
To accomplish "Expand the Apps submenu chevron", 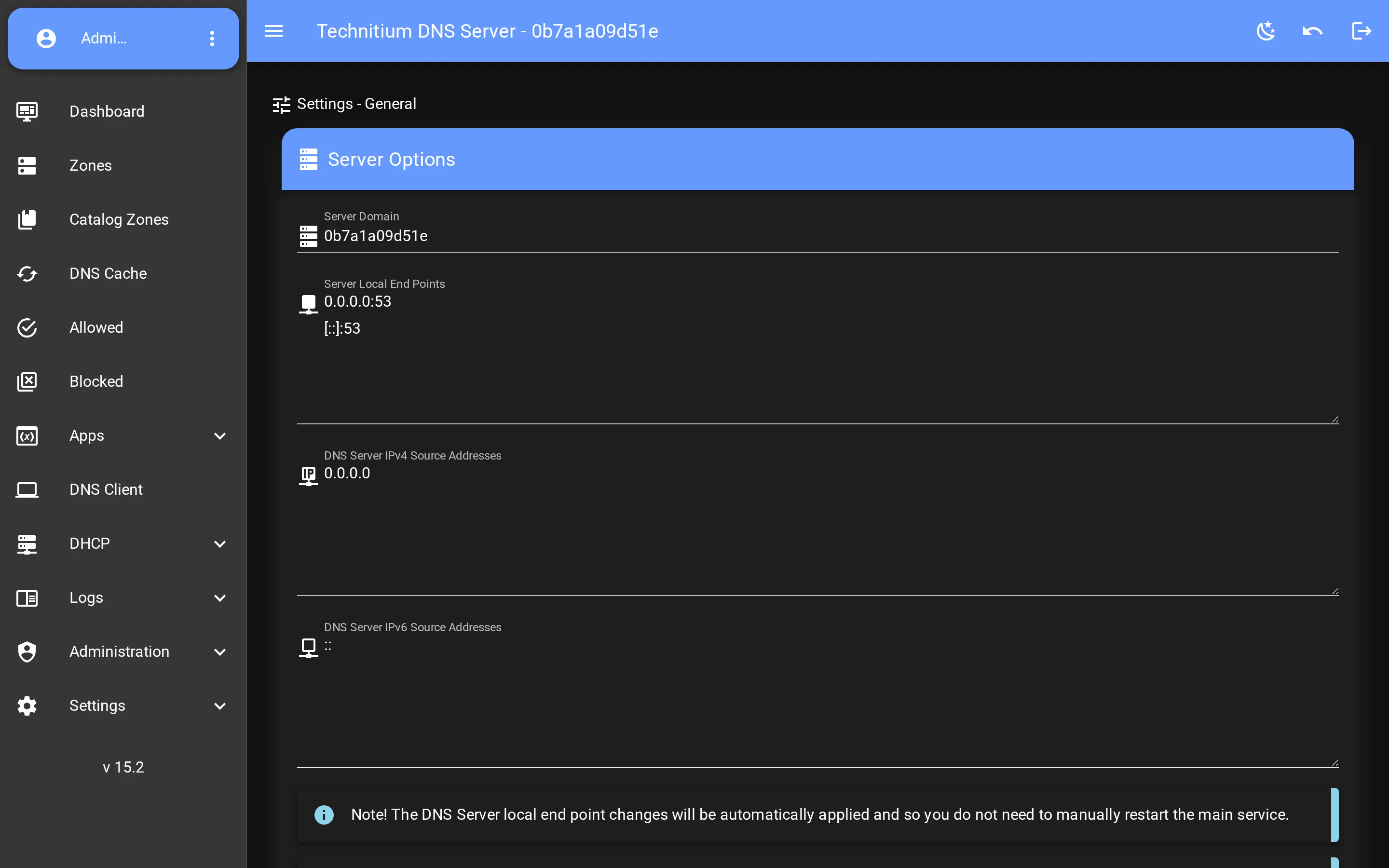I will click(x=220, y=436).
